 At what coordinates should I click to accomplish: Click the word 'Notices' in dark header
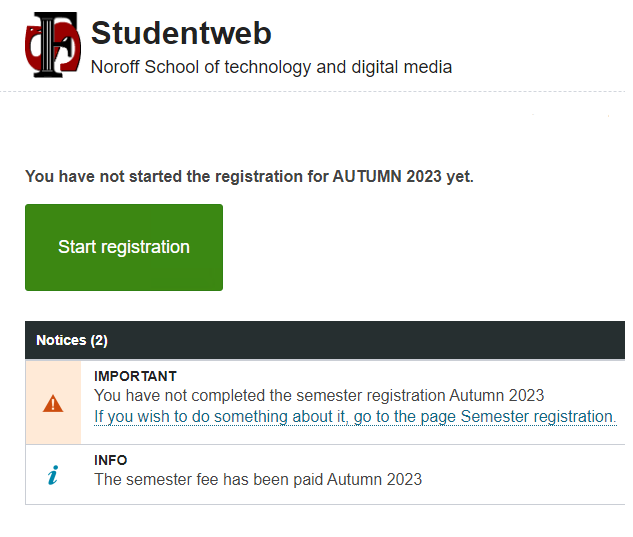click(61, 340)
